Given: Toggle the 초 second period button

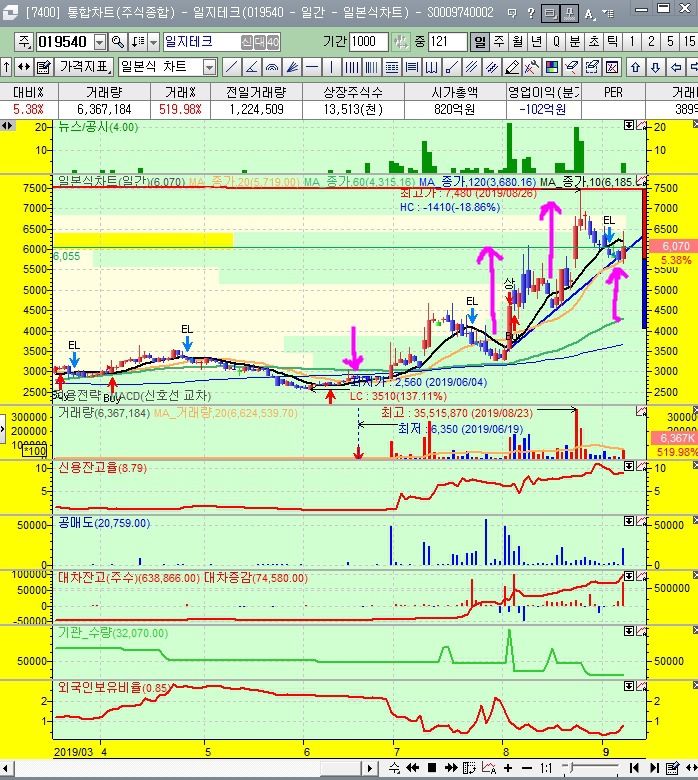Looking at the screenshot, I should [594, 42].
